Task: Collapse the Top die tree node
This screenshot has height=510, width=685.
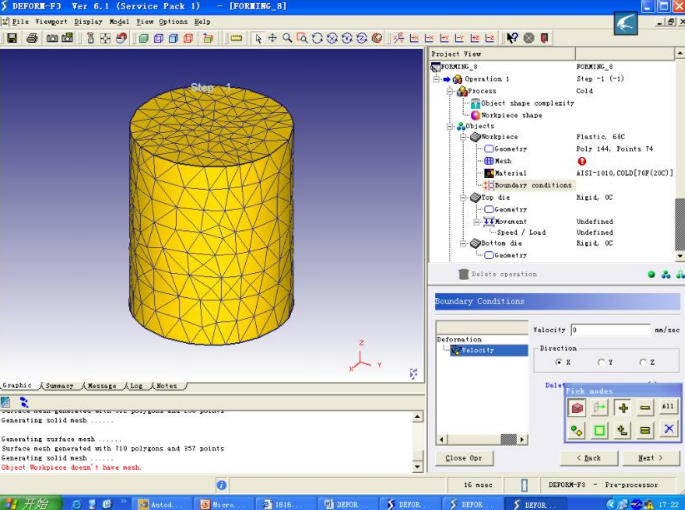Action: pos(463,198)
